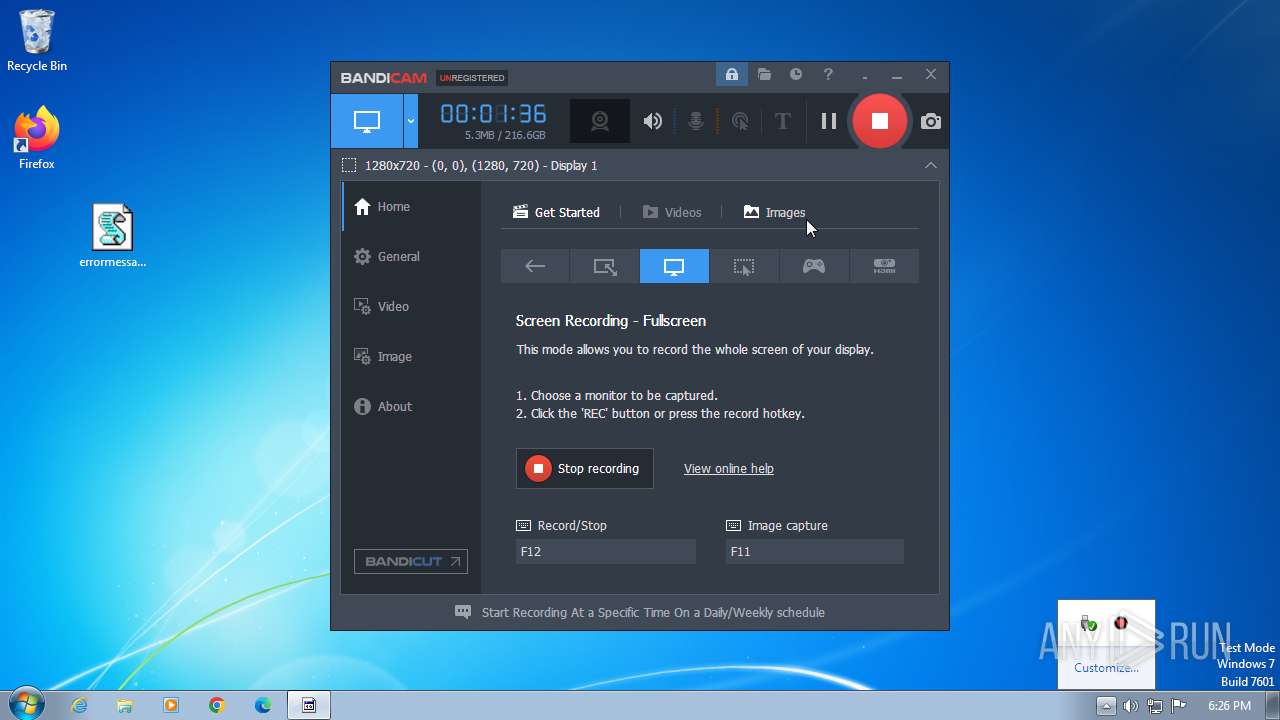Open the Recycle Bin desktop icon
The image size is (1280, 720).
(x=37, y=41)
